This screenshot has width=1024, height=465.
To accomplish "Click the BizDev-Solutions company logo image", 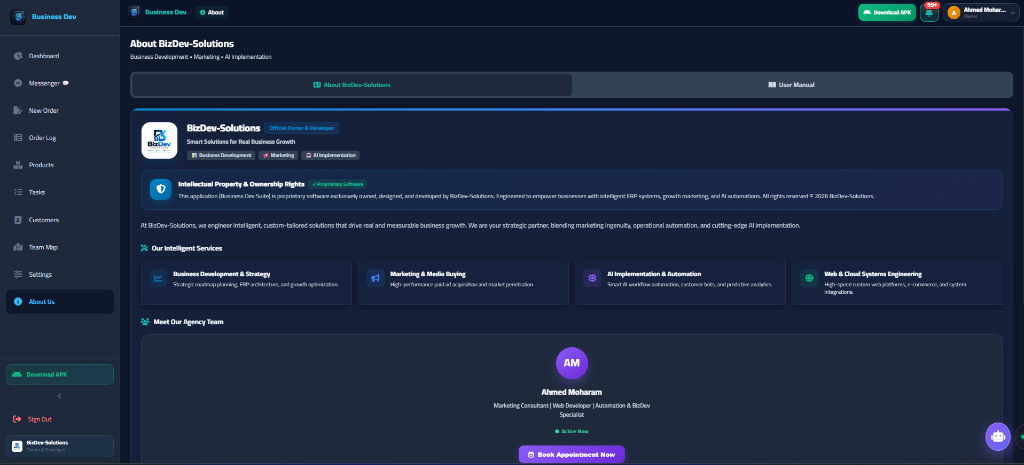I will click(x=159, y=140).
